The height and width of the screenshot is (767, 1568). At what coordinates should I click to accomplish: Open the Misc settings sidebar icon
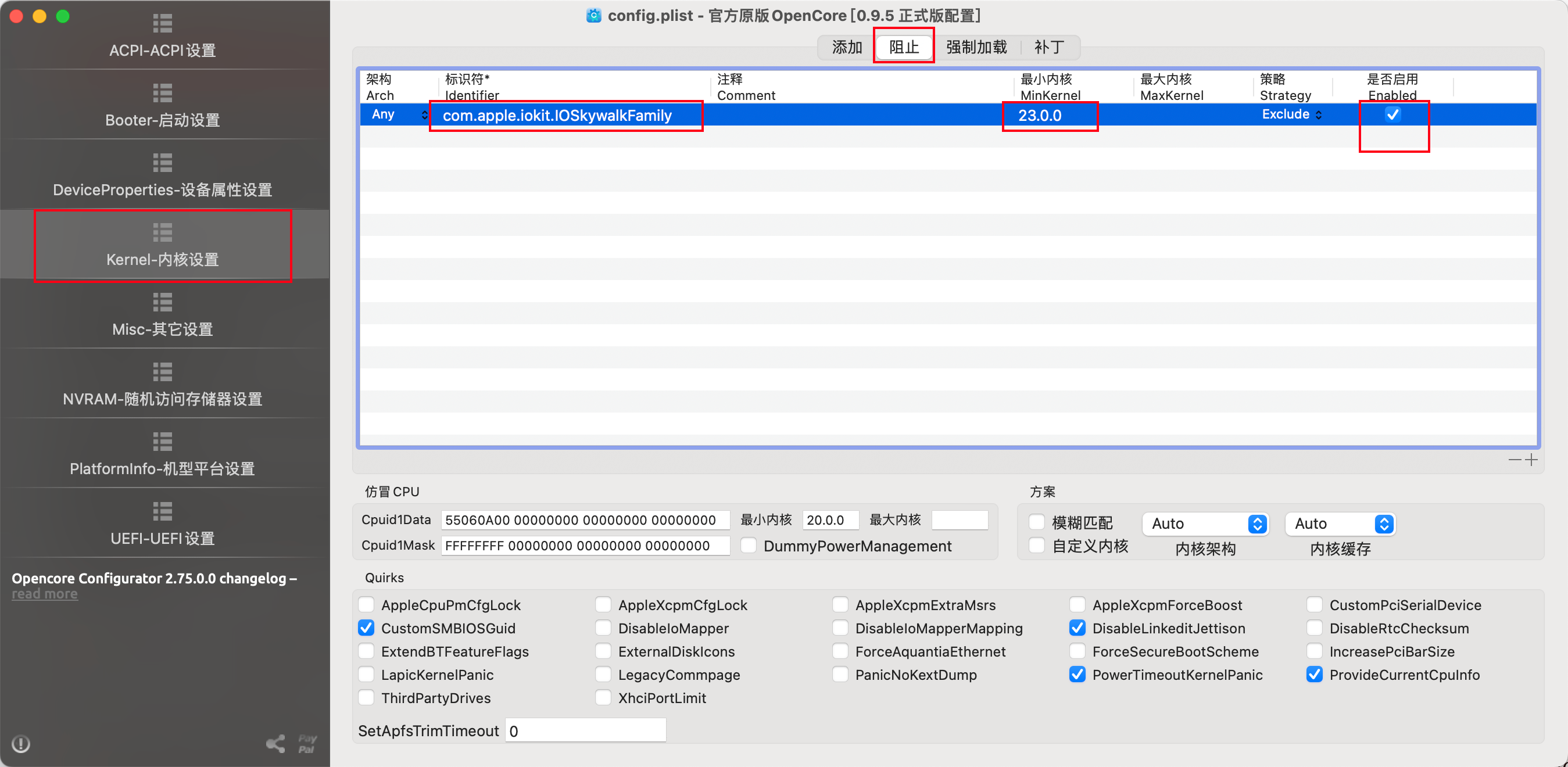[163, 302]
